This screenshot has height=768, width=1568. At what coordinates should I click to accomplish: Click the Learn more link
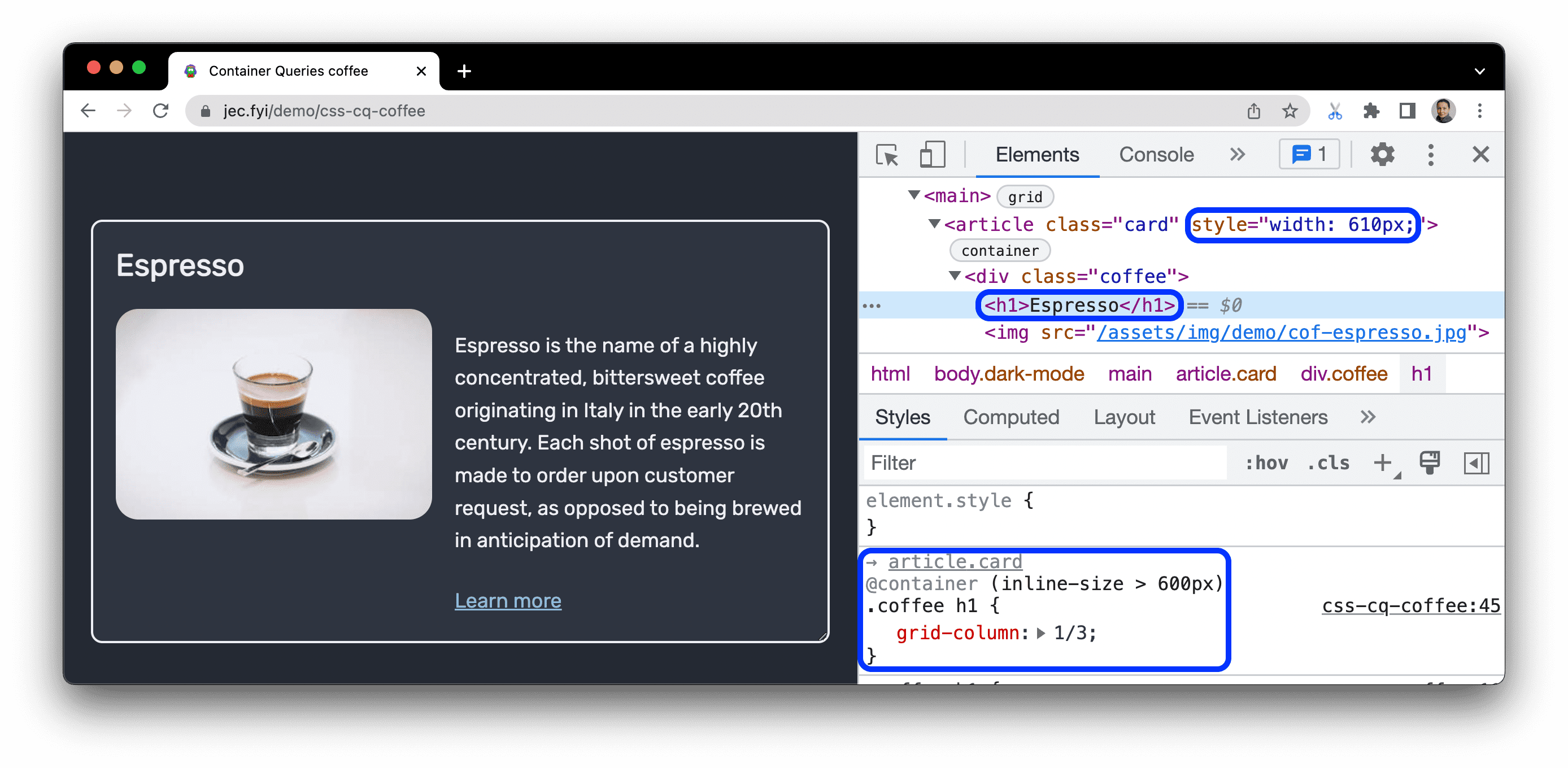tap(510, 600)
